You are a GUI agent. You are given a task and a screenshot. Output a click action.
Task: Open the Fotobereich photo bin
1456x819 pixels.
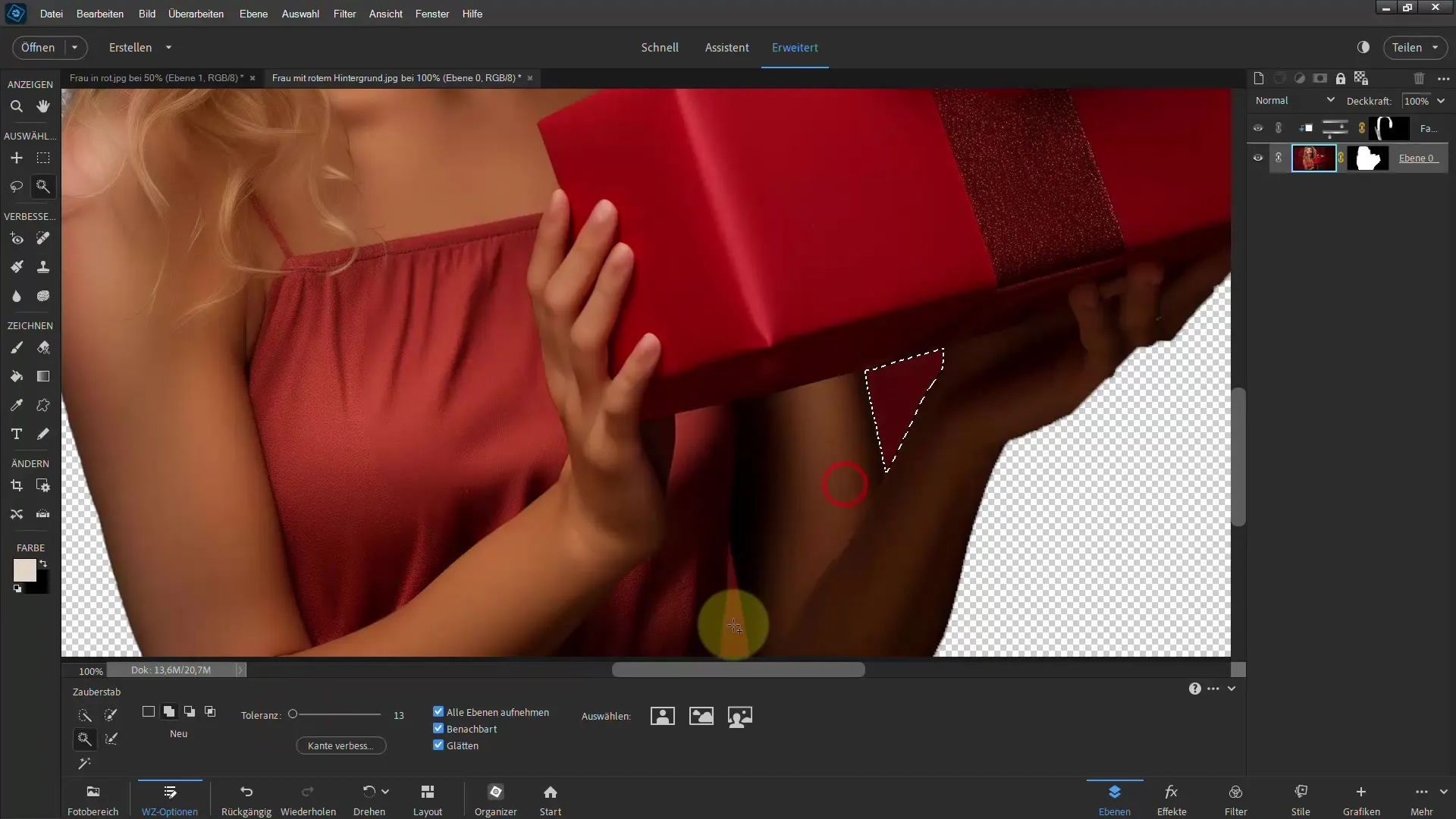pos(93,799)
